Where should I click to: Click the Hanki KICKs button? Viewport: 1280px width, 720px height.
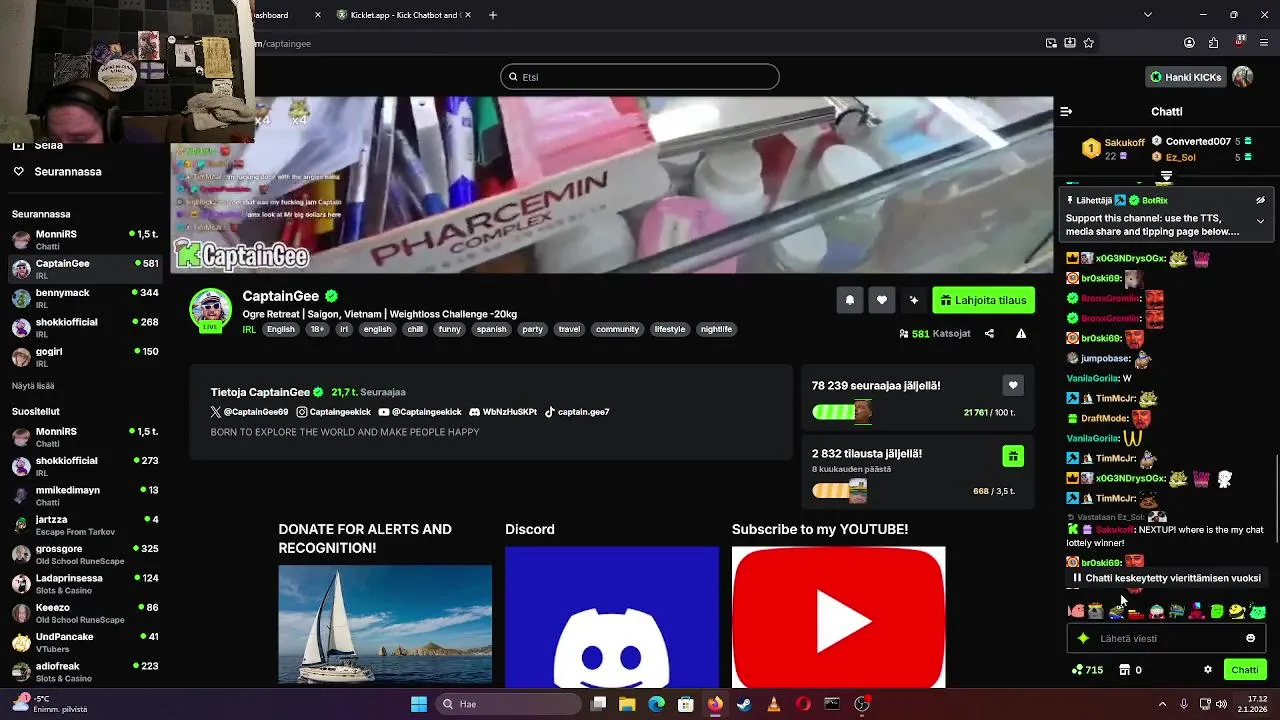pyautogui.click(x=1186, y=77)
